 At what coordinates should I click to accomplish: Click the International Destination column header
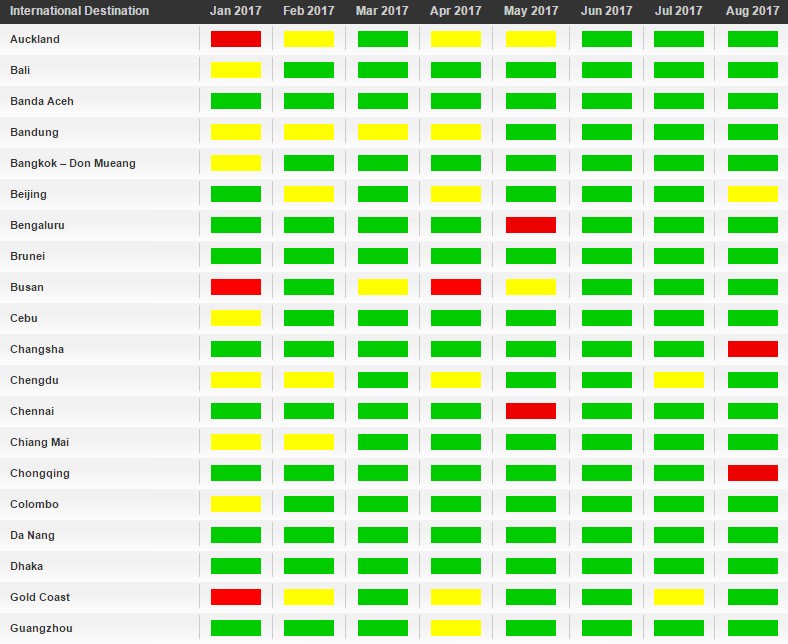tap(79, 11)
